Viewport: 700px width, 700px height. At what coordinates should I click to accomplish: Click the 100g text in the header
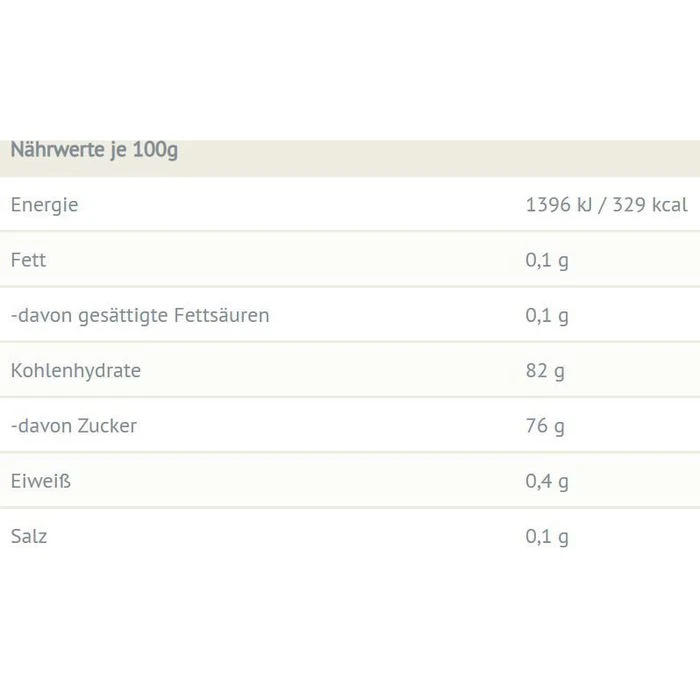pyautogui.click(x=157, y=151)
